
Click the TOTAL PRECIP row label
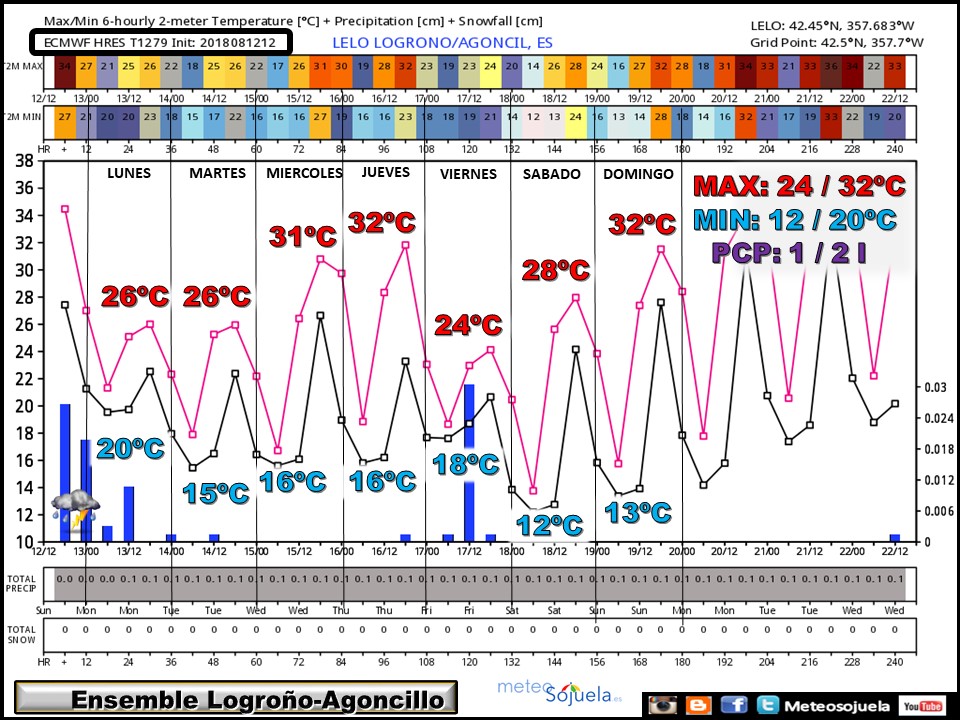point(21,583)
